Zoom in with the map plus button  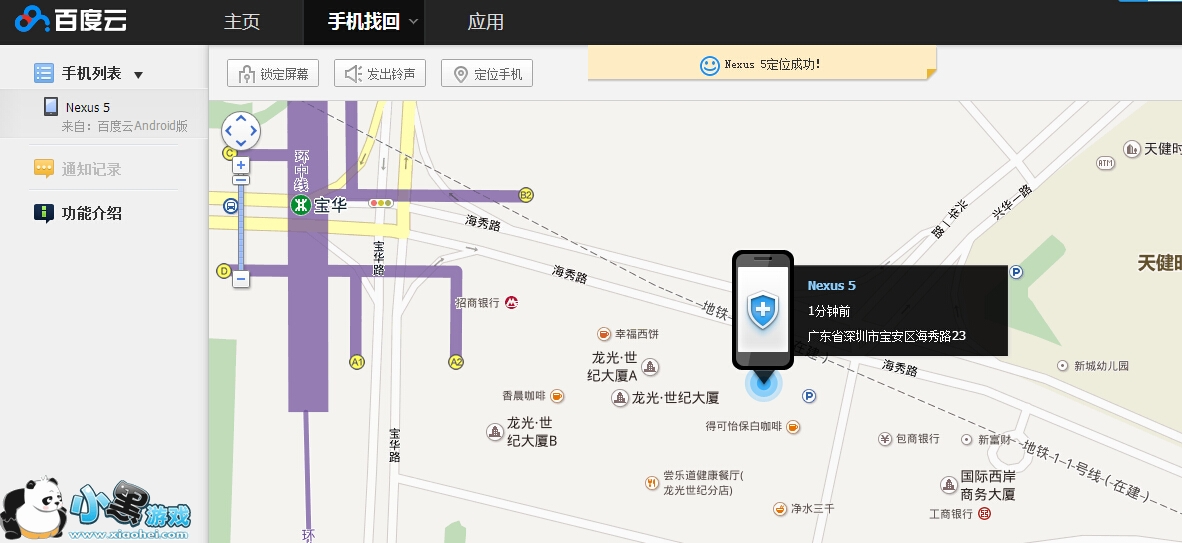pos(241,165)
